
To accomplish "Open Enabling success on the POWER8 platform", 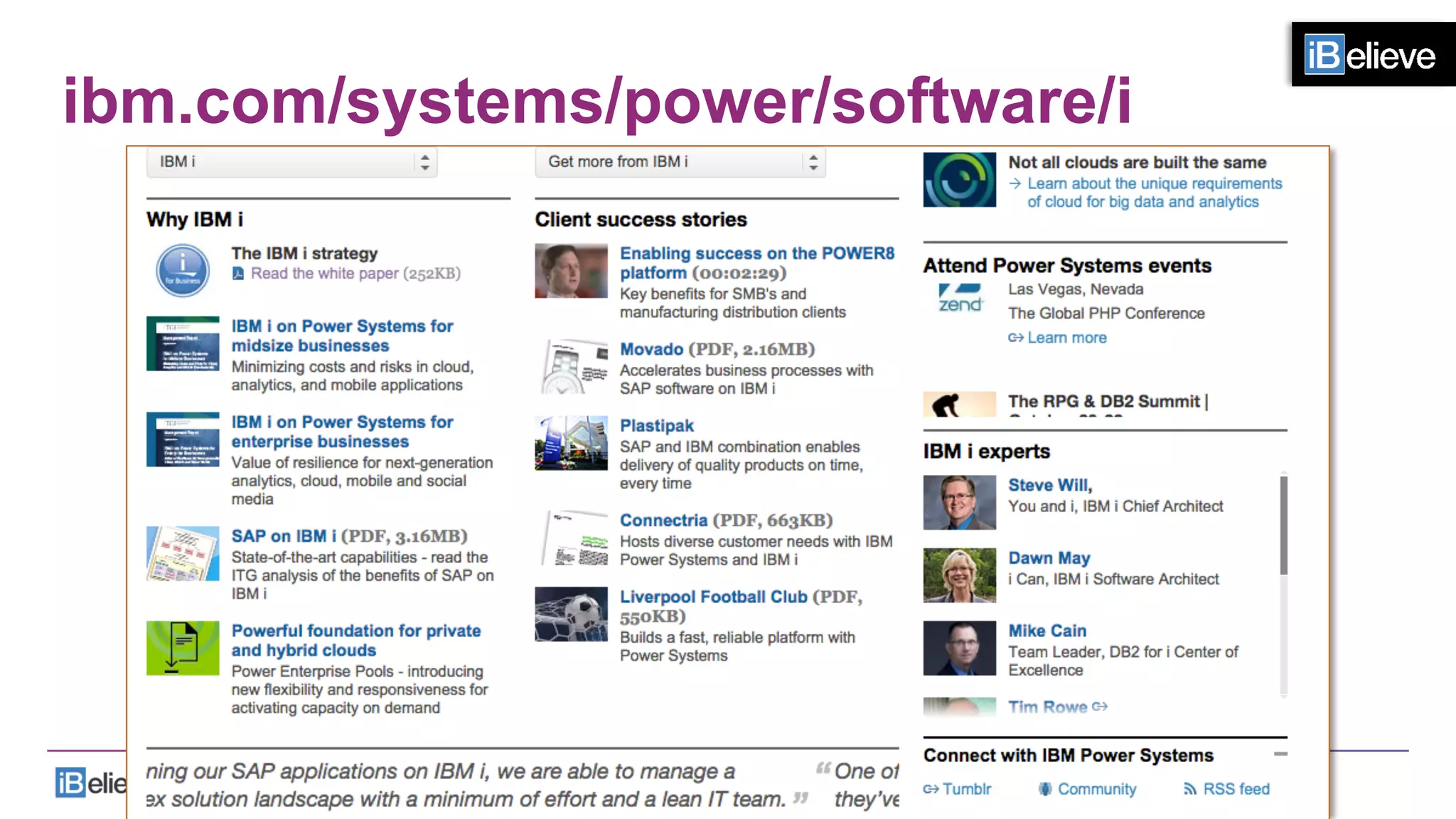I will click(x=757, y=263).
